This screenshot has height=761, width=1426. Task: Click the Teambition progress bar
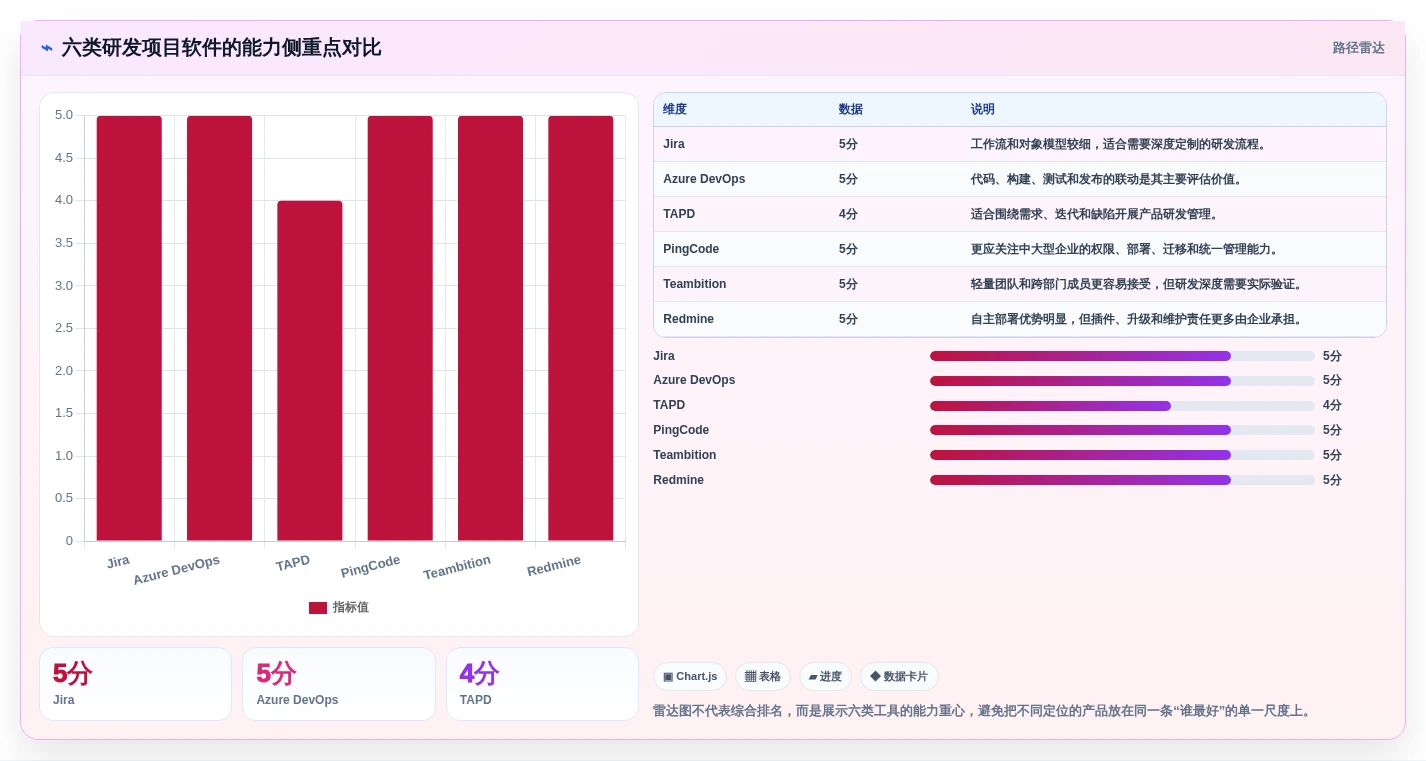1122,455
